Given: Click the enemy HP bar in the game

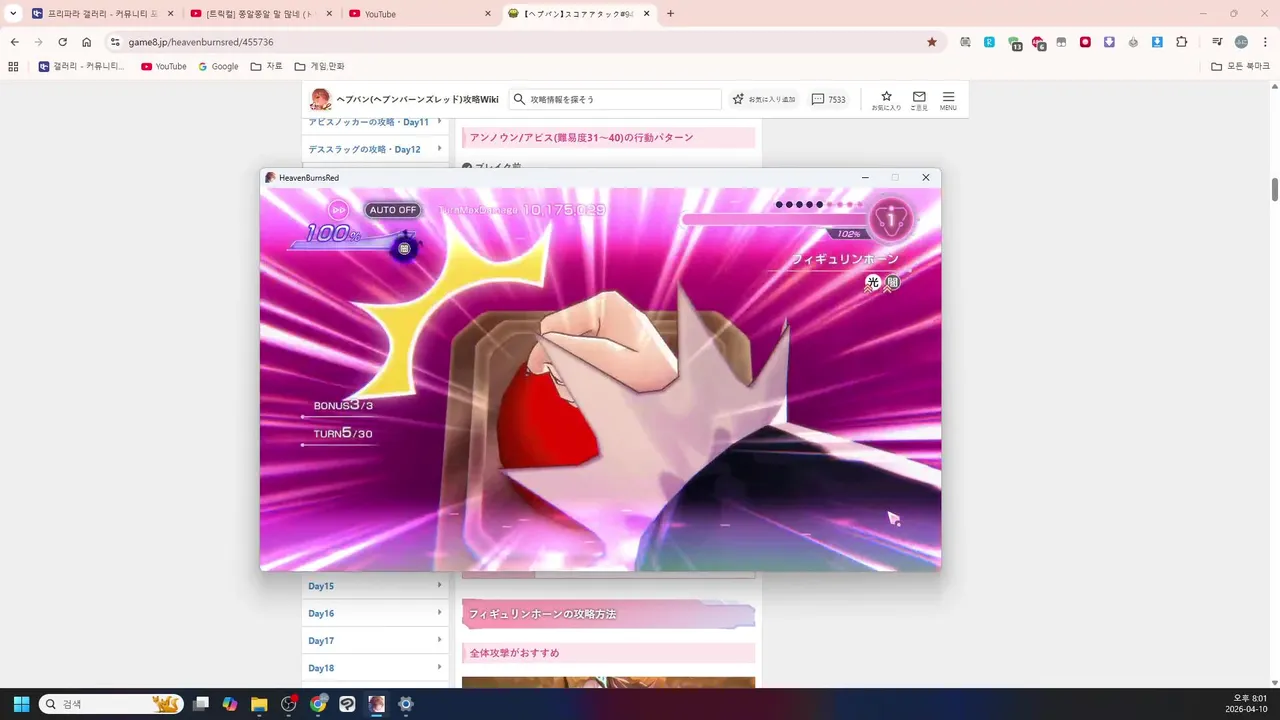Looking at the screenshot, I should (x=775, y=220).
